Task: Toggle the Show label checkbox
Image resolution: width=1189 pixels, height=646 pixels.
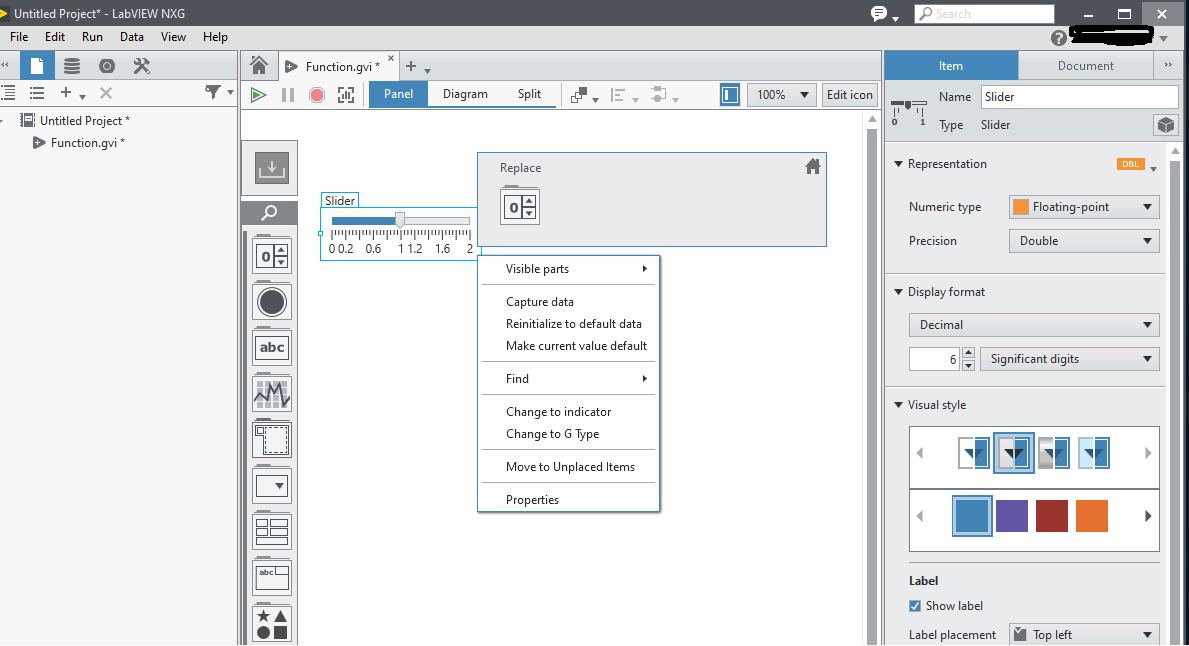Action: tap(914, 605)
